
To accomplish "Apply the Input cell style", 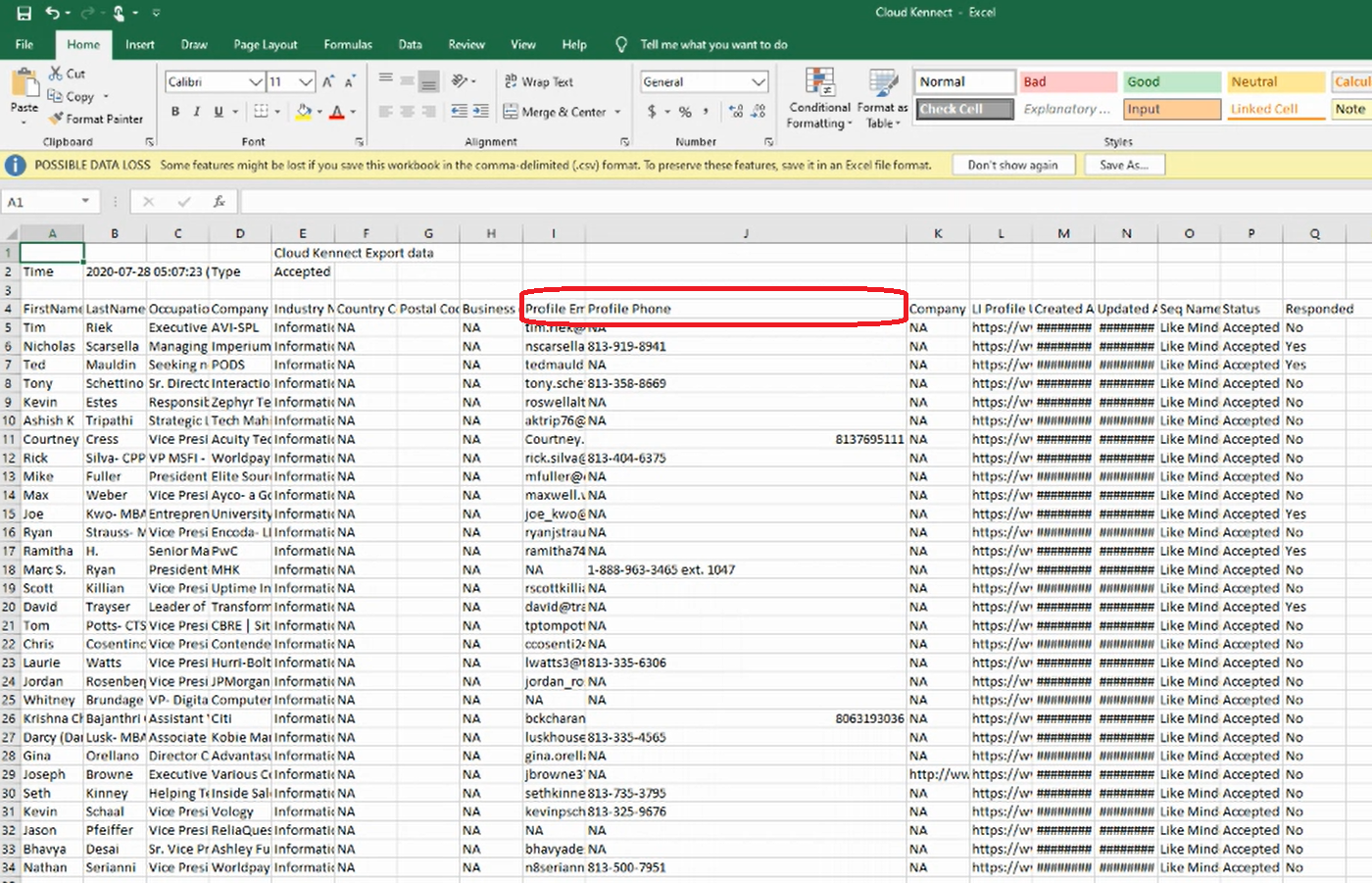I will pos(1172,109).
